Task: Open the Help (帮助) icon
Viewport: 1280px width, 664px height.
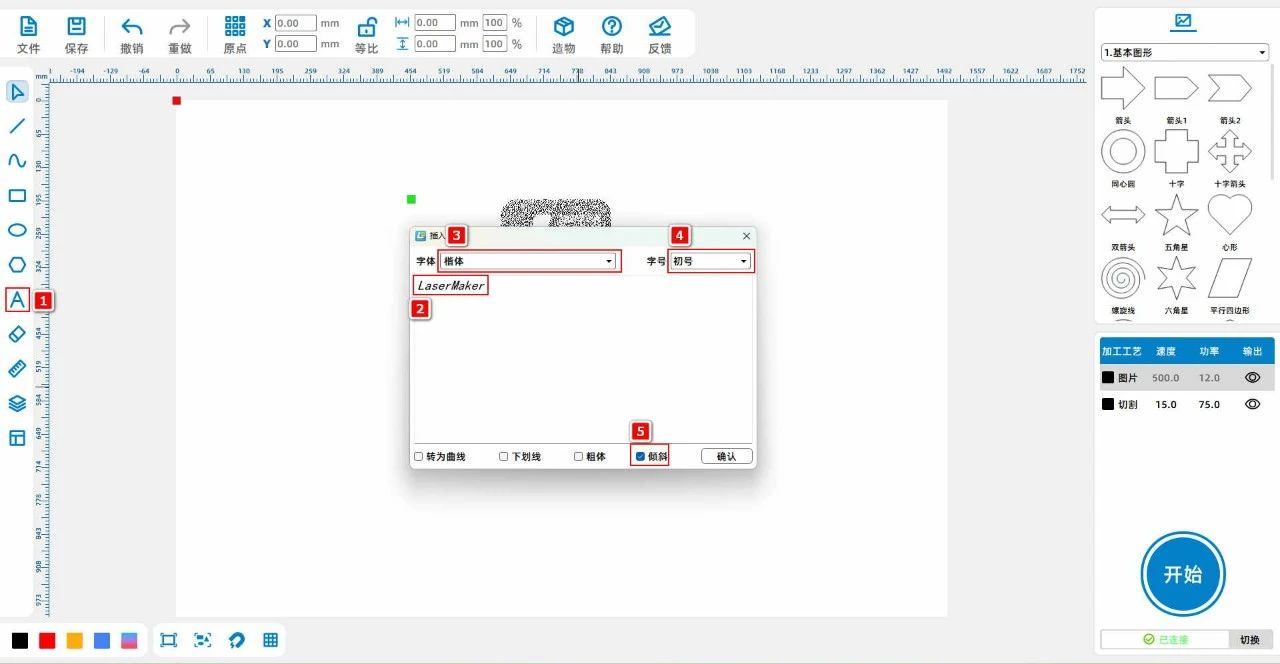Action: 611,28
